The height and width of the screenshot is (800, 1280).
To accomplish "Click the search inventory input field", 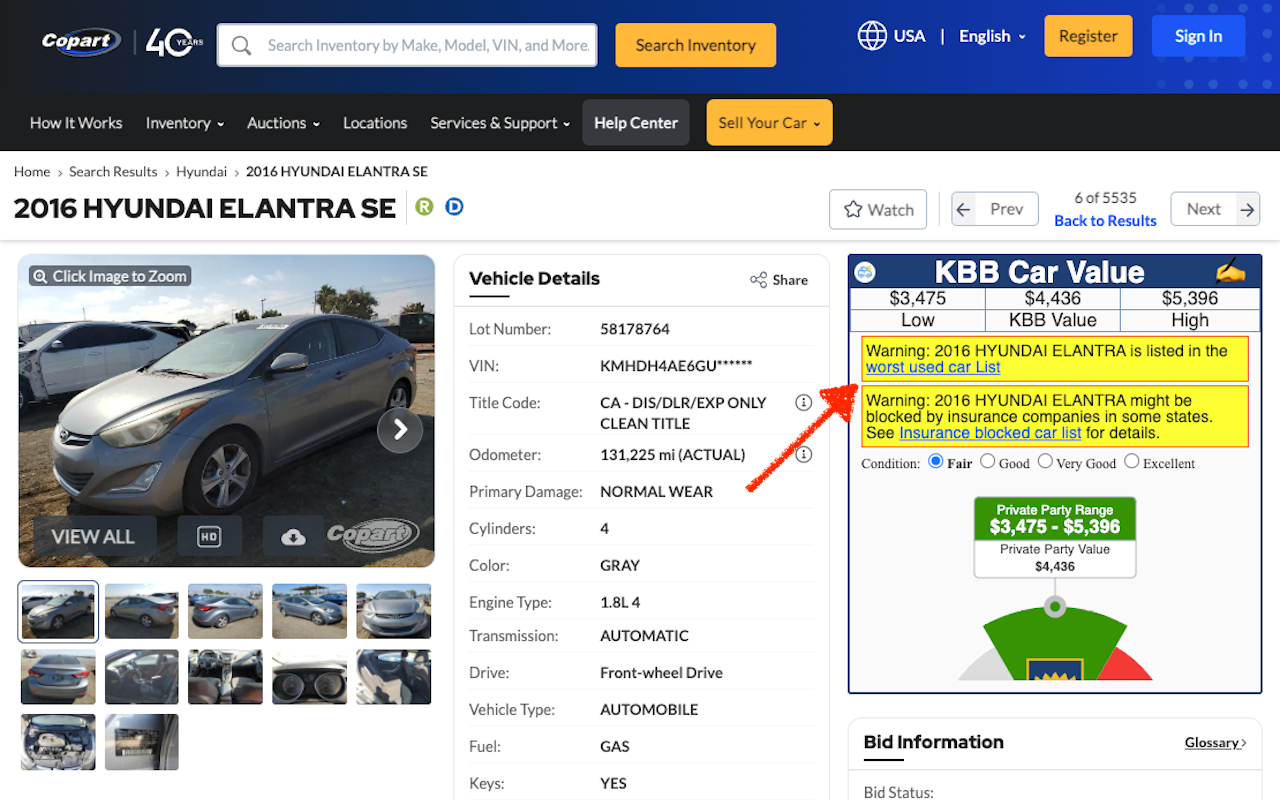I will pyautogui.click(x=407, y=45).
